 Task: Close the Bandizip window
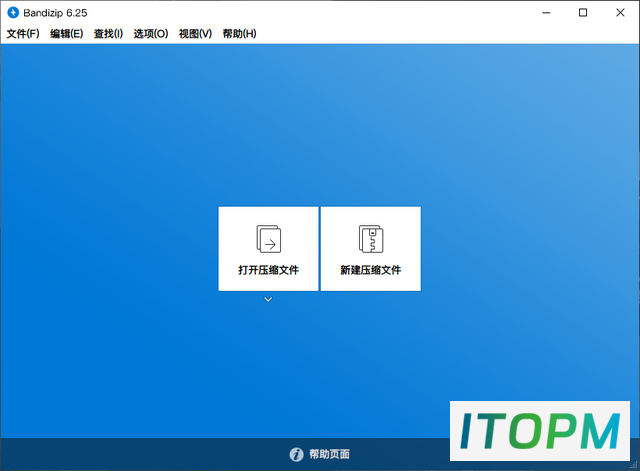coord(620,13)
